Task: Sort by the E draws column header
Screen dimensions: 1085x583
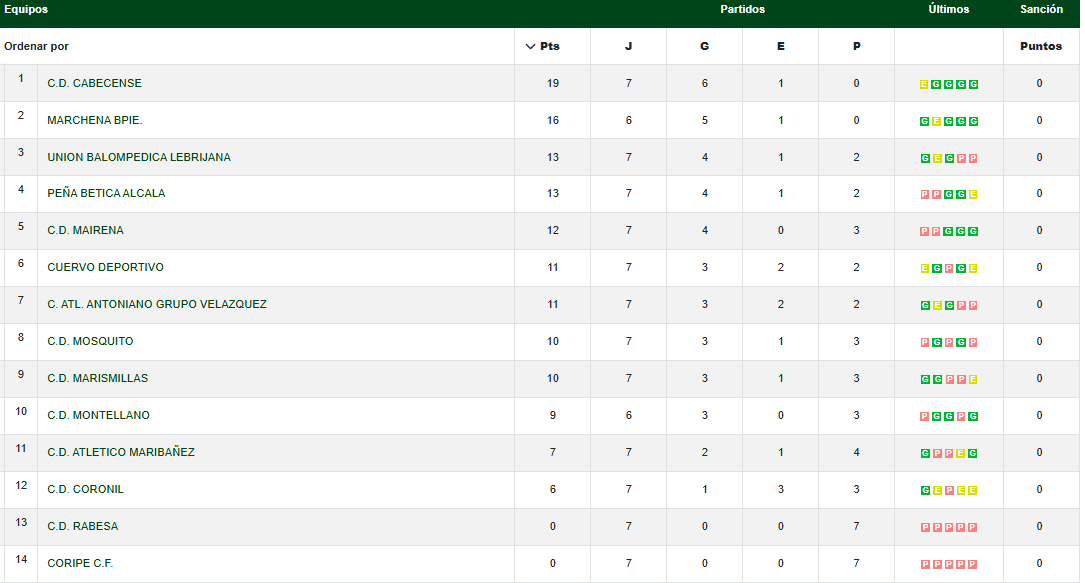Action: click(x=780, y=47)
